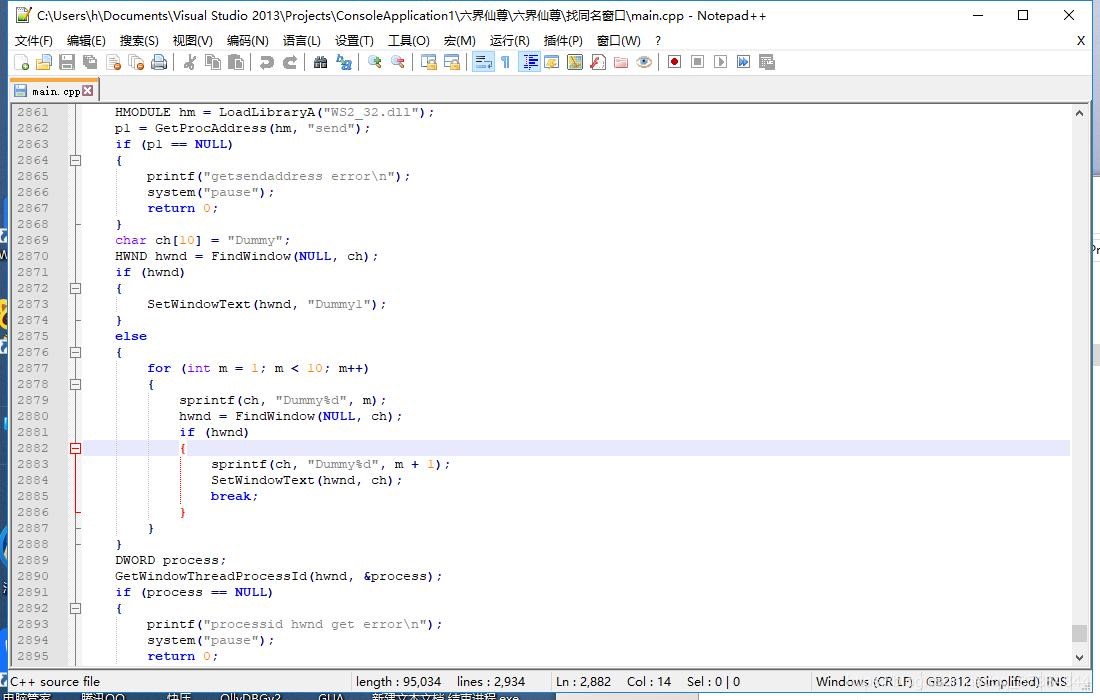Click the Stop recording macro icon

[697, 62]
